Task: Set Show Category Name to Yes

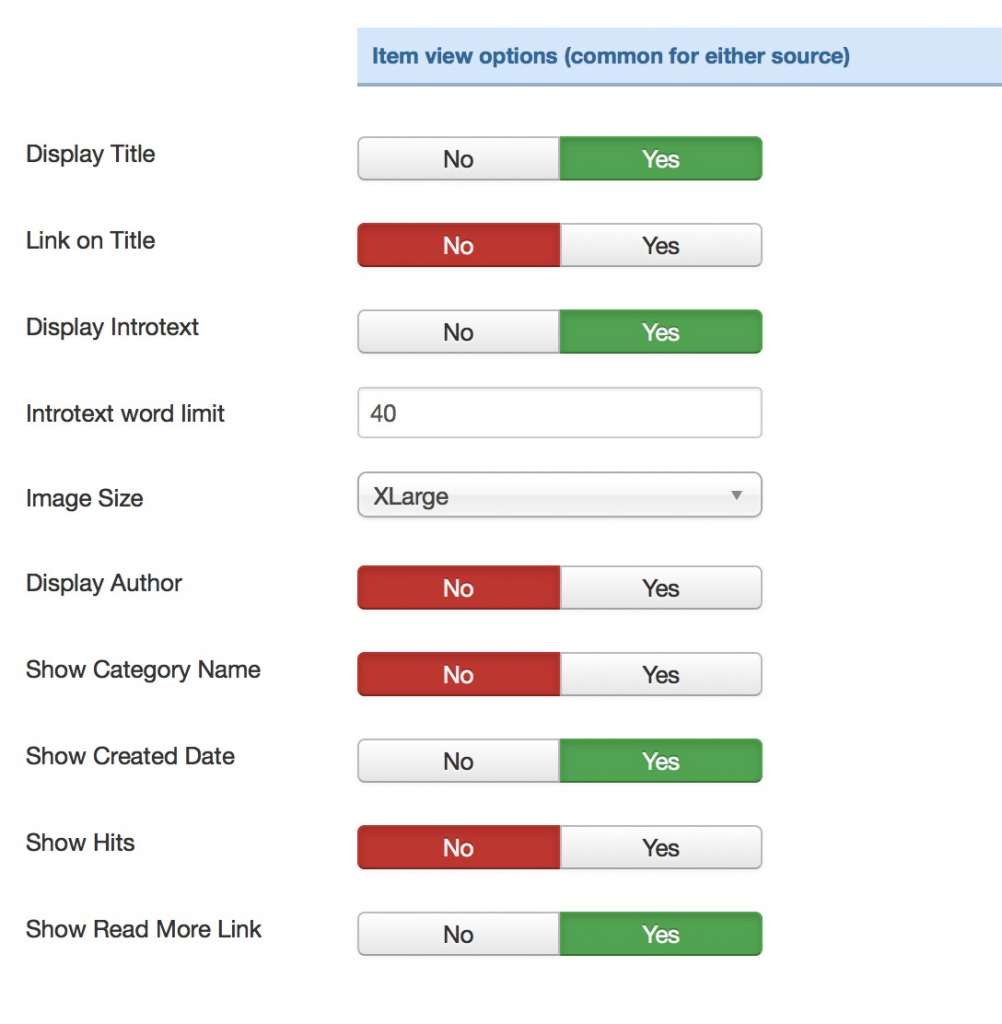Action: [660, 675]
